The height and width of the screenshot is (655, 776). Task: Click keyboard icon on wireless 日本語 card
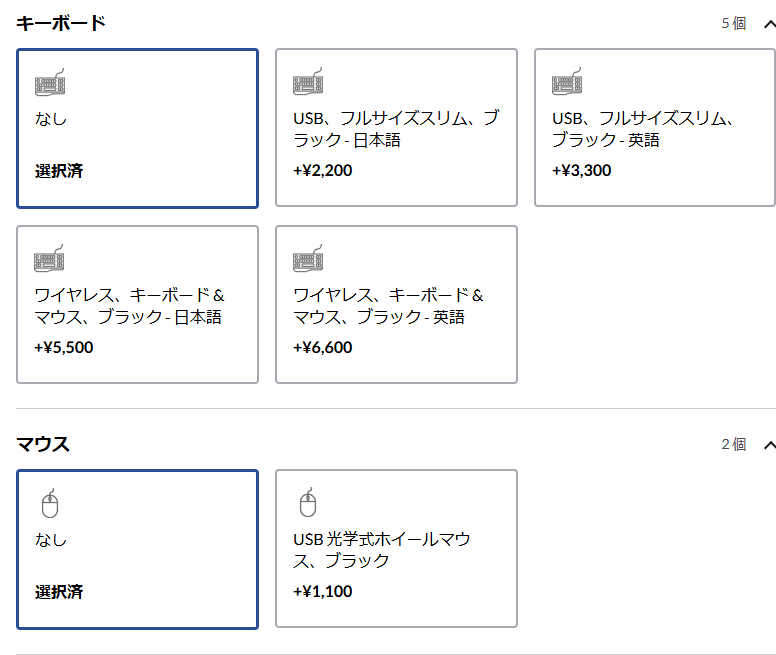point(50,259)
